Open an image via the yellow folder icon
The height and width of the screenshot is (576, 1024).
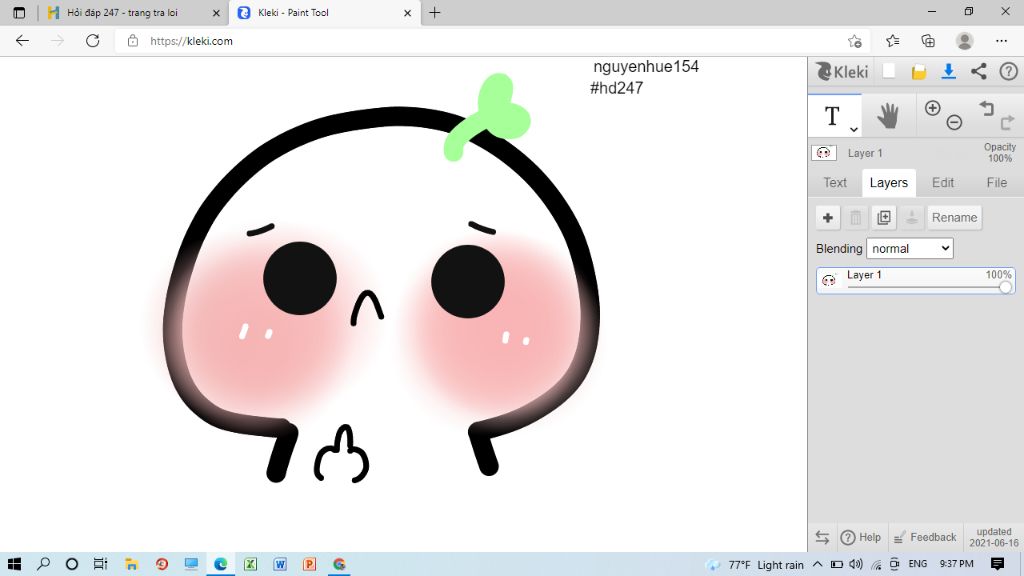(x=919, y=72)
